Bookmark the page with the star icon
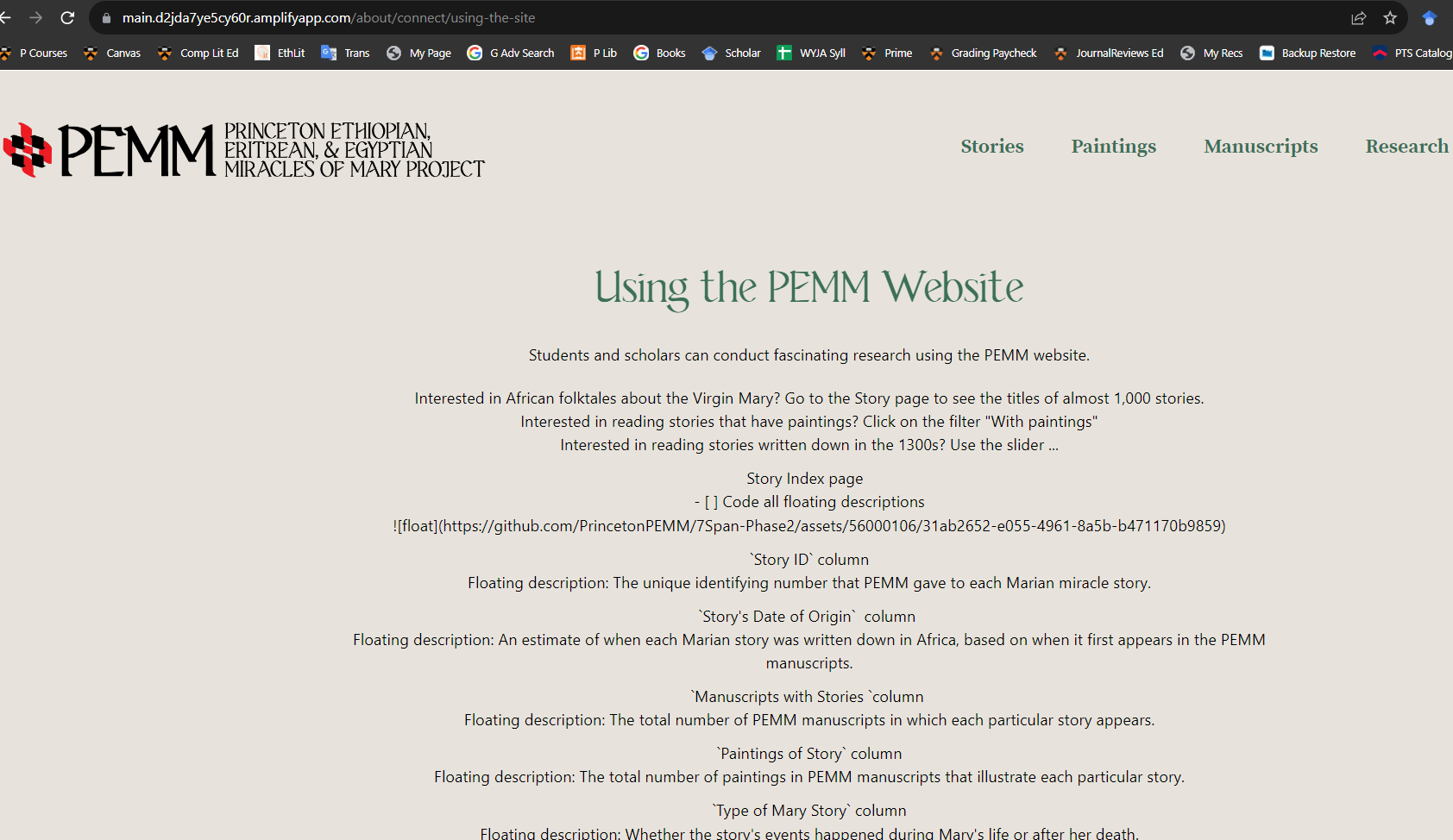This screenshot has width=1453, height=840. 1390,17
